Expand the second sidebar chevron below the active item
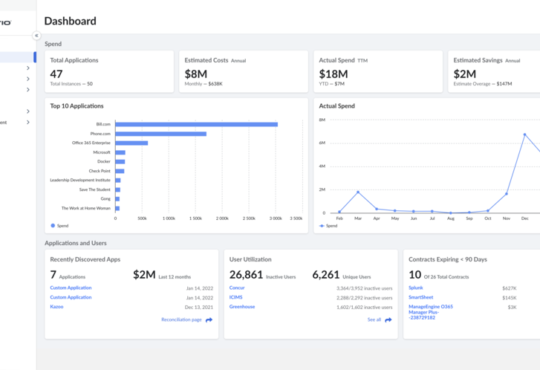The height and width of the screenshot is (370, 540). point(28,79)
